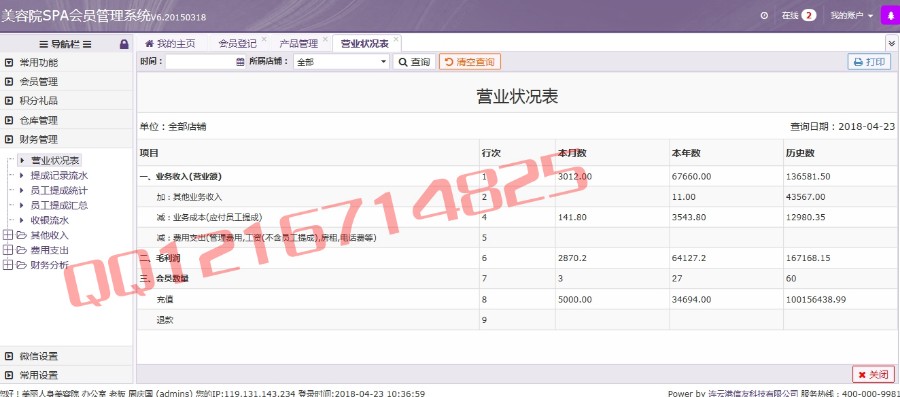Click the value 136581.50
900x397 pixels.
pyautogui.click(x=808, y=176)
